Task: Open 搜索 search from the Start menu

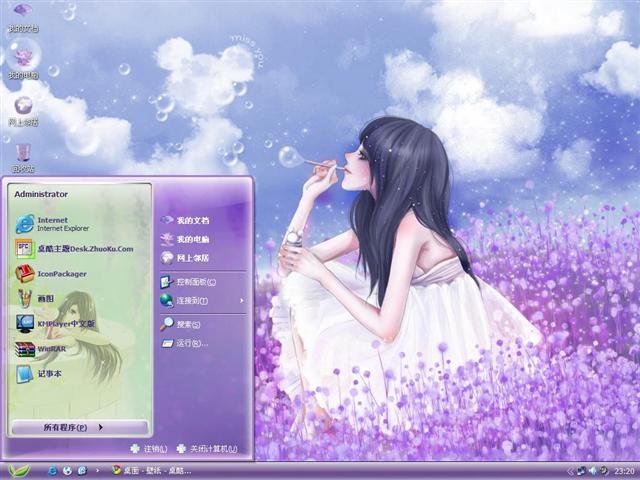Action: click(180, 324)
